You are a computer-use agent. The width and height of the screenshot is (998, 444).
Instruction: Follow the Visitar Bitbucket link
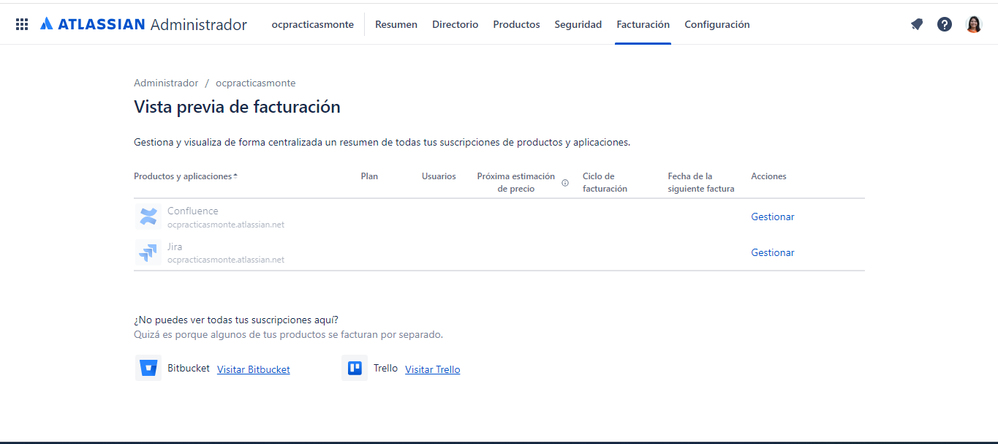coord(253,370)
